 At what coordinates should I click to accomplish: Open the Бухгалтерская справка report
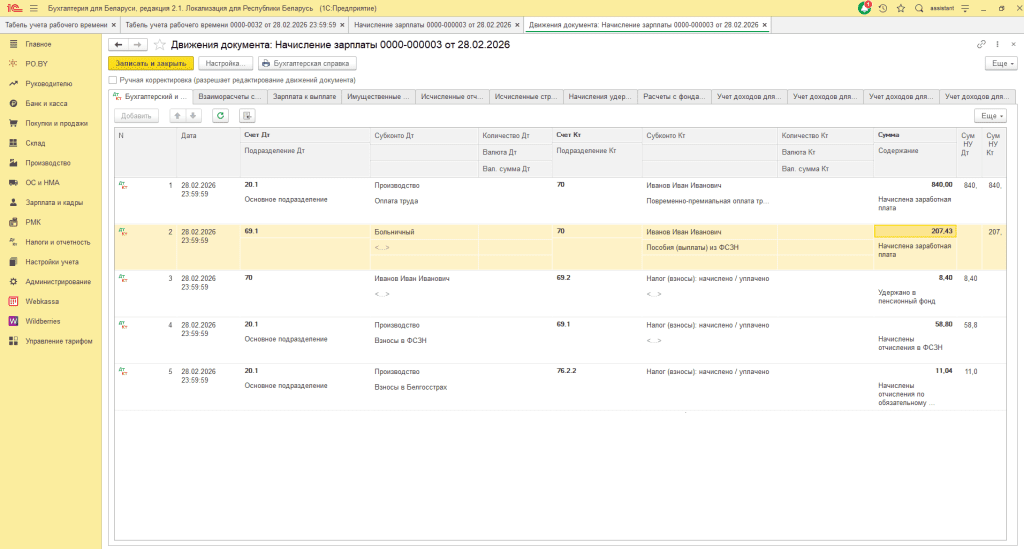(x=308, y=62)
